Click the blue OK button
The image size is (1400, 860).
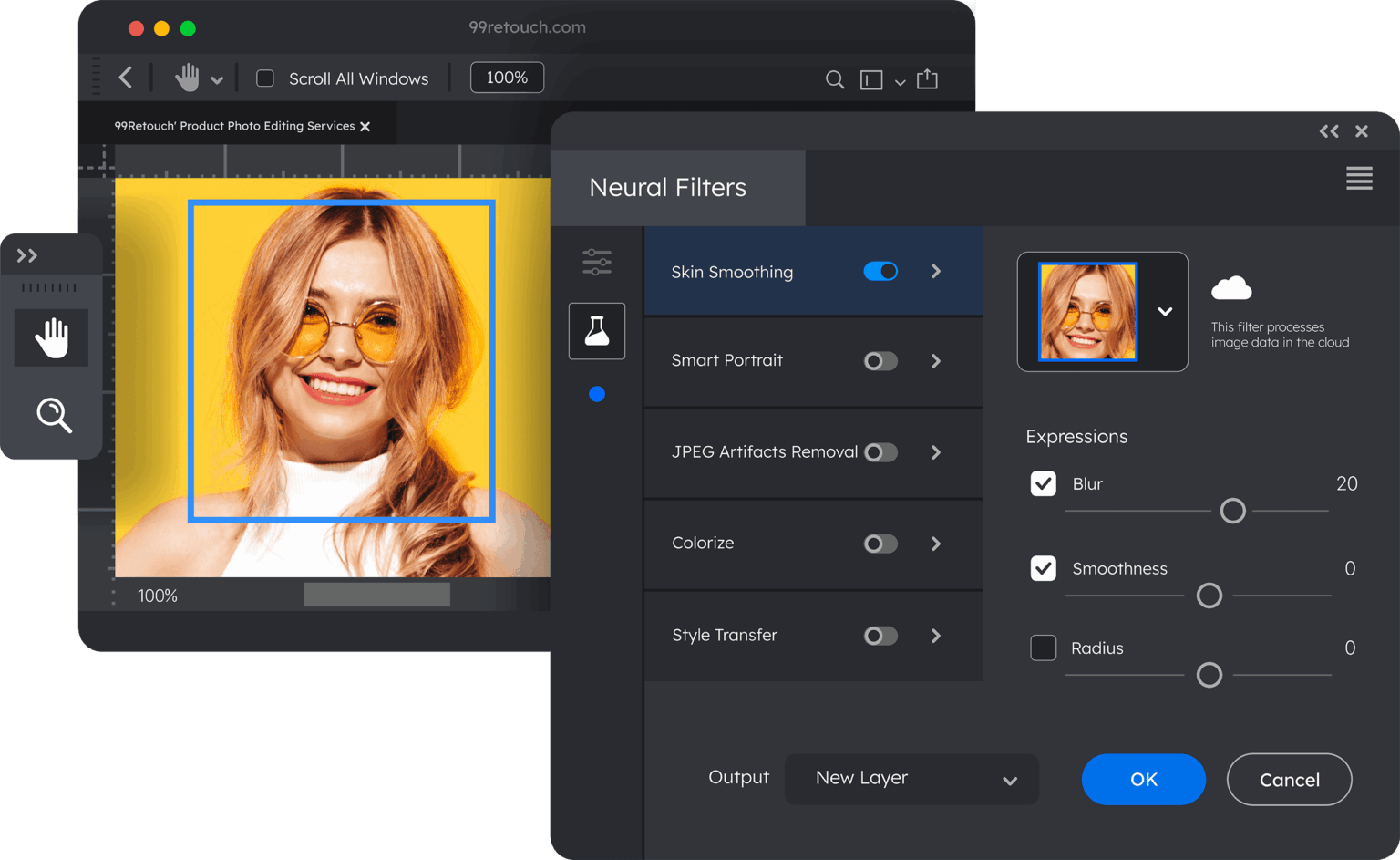[1143, 780]
